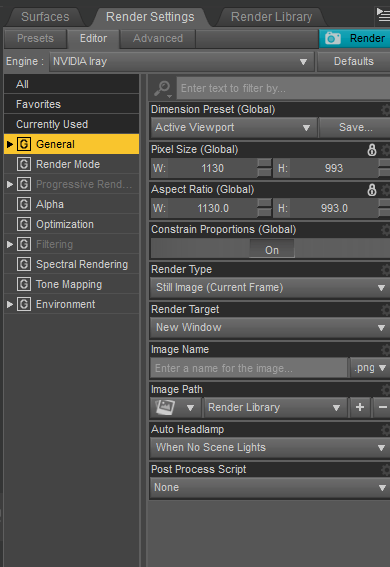The image size is (390, 567).
Task: Click the G icon beside Render Mode
Action: tap(24, 164)
